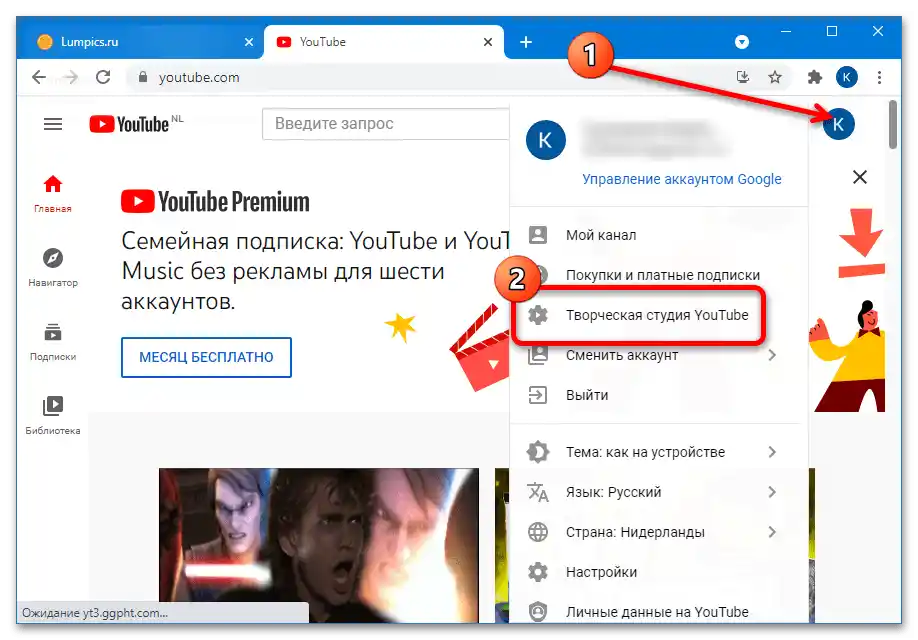Click the install app icon in address bar

742,77
